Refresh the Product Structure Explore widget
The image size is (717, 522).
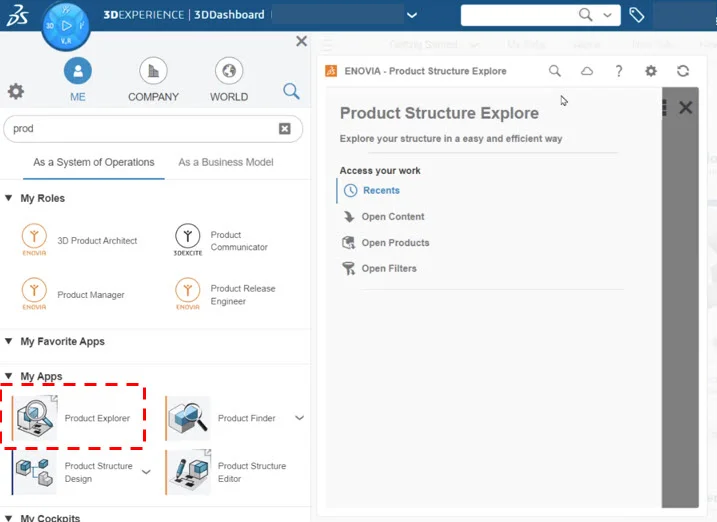pyautogui.click(x=683, y=71)
